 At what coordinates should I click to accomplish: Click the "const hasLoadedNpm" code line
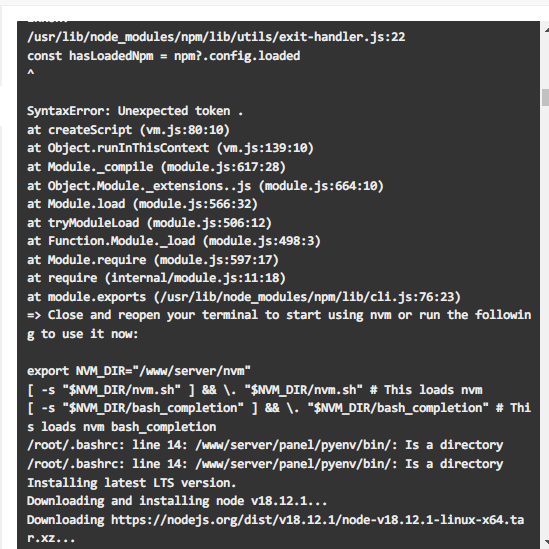pyautogui.click(x=164, y=56)
